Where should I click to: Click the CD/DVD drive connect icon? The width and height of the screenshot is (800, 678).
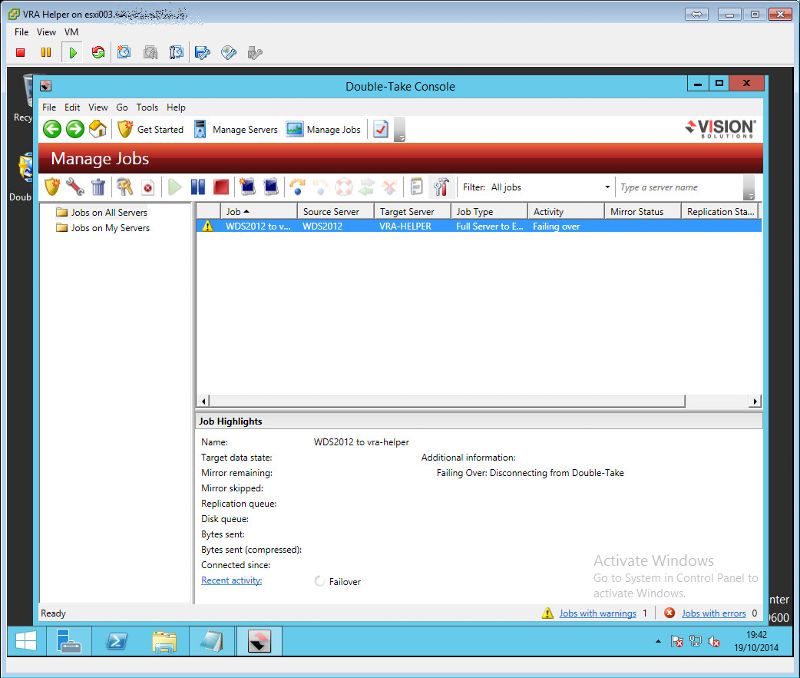(x=229, y=53)
